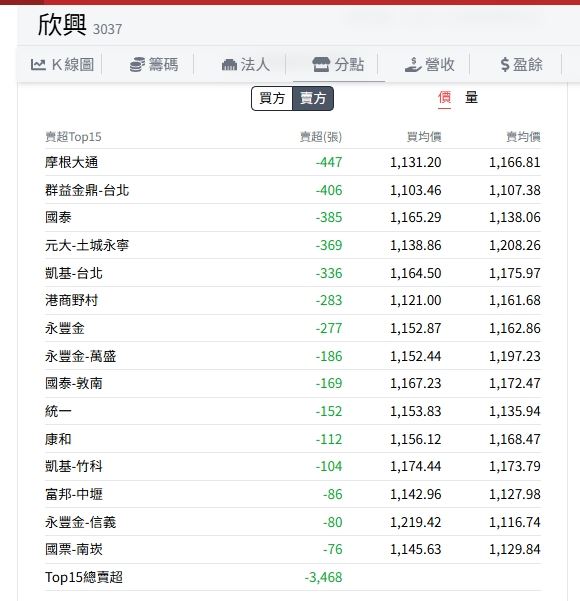Click the -369 net sell value

[329, 245]
